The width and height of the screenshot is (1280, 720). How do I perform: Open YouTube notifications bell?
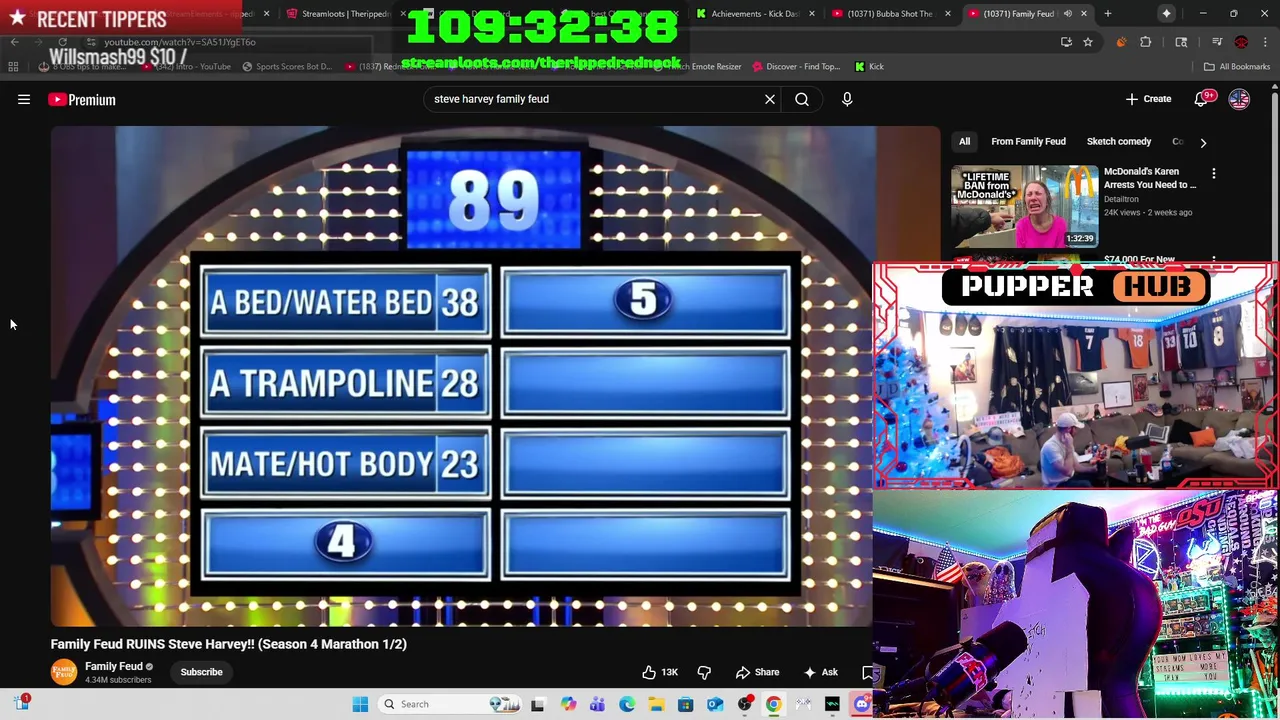tap(1202, 99)
